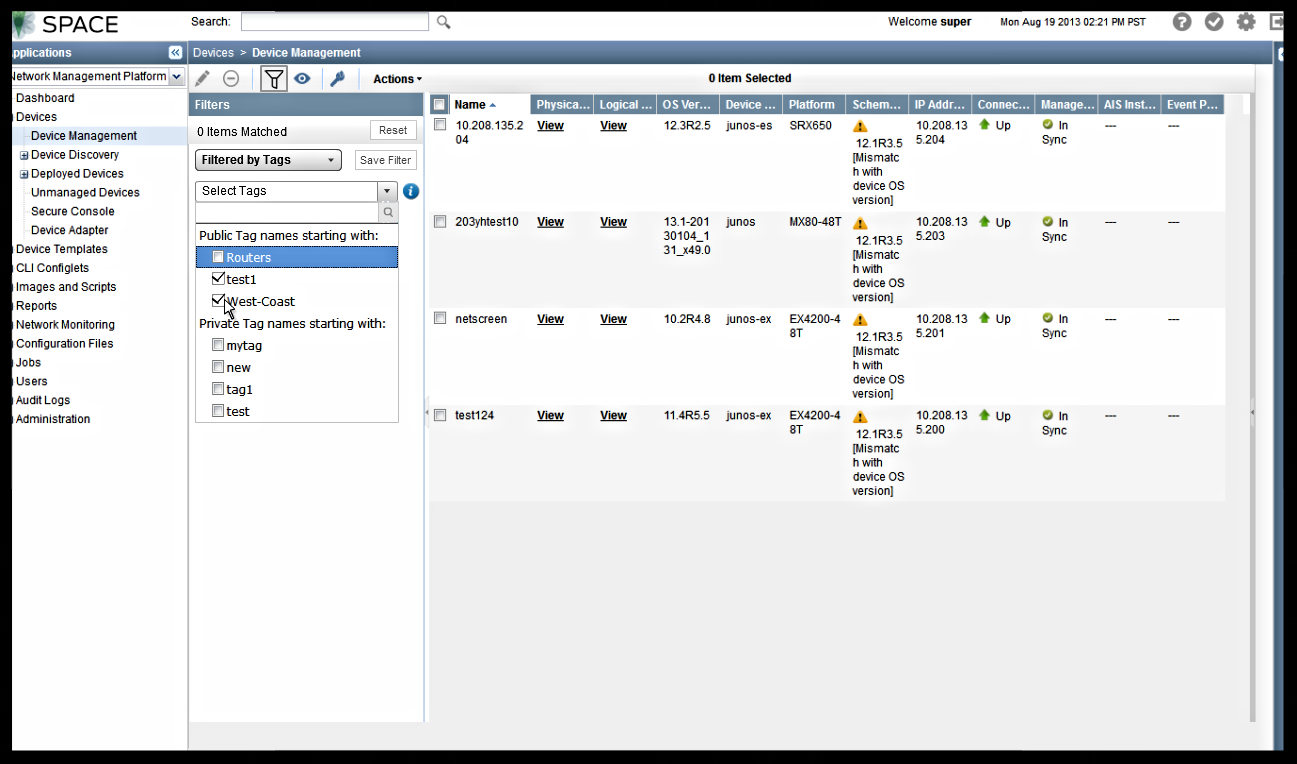Click the tag search magnifier button
The height and width of the screenshot is (764, 1297).
388,212
